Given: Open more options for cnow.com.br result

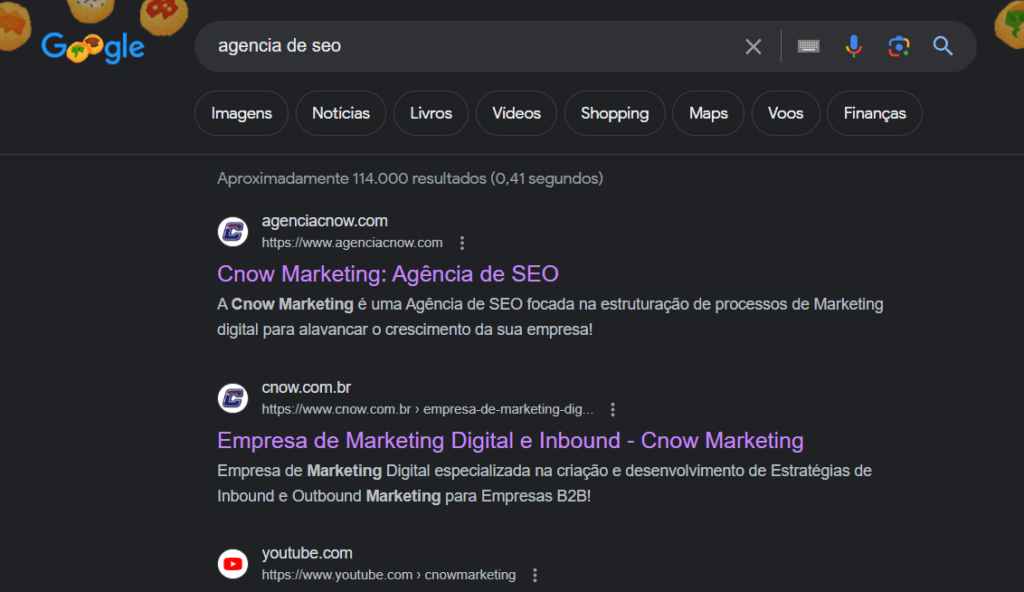Looking at the screenshot, I should [613, 410].
